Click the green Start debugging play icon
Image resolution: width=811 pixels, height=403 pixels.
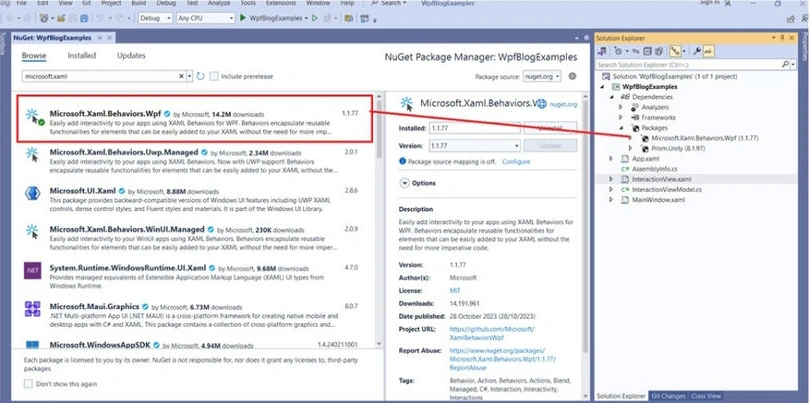click(x=243, y=18)
